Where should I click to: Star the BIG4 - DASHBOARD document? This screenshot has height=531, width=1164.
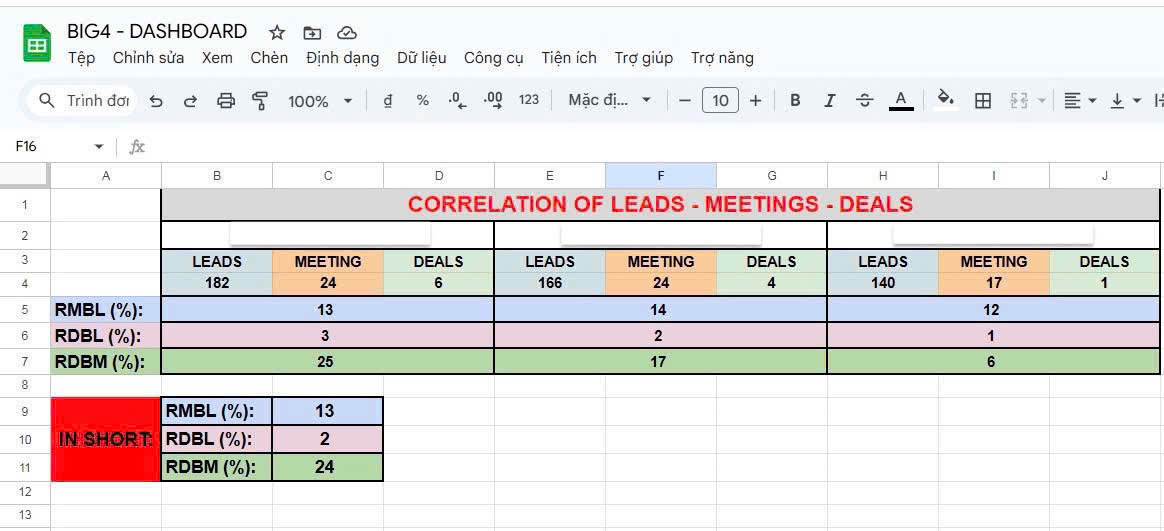(x=277, y=32)
